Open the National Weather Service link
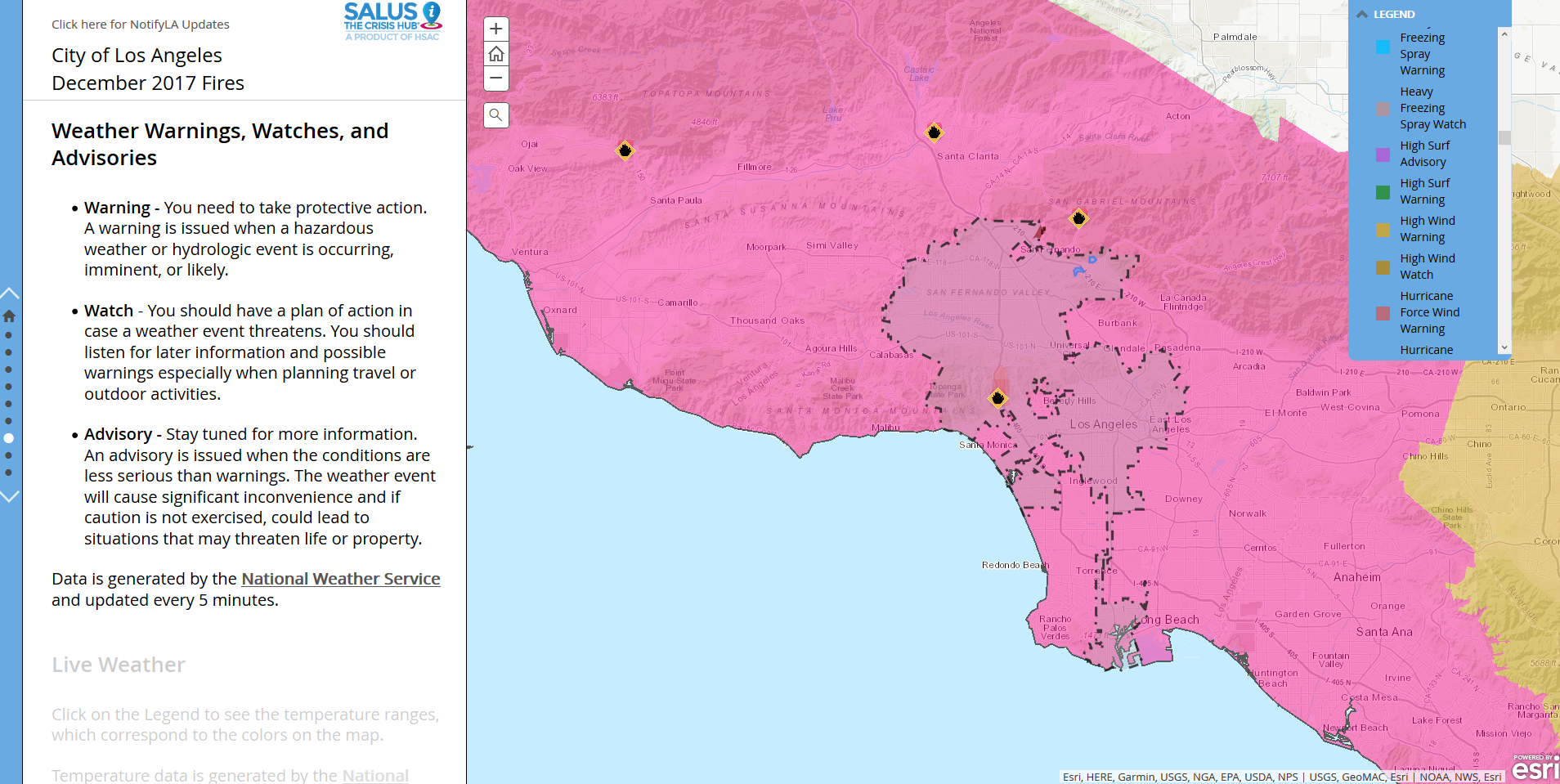The width and height of the screenshot is (1560, 784). pyautogui.click(x=341, y=579)
